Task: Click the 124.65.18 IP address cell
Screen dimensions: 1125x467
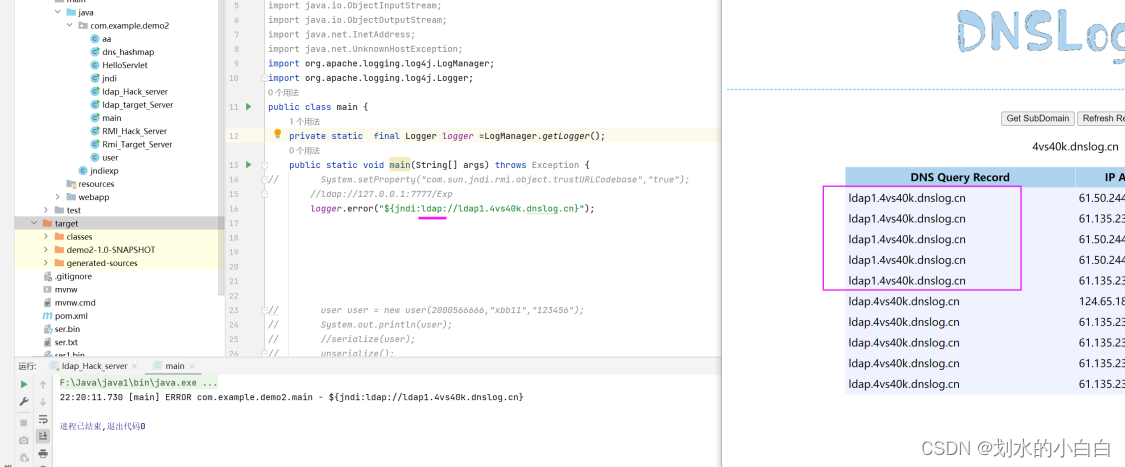Action: (x=1101, y=301)
